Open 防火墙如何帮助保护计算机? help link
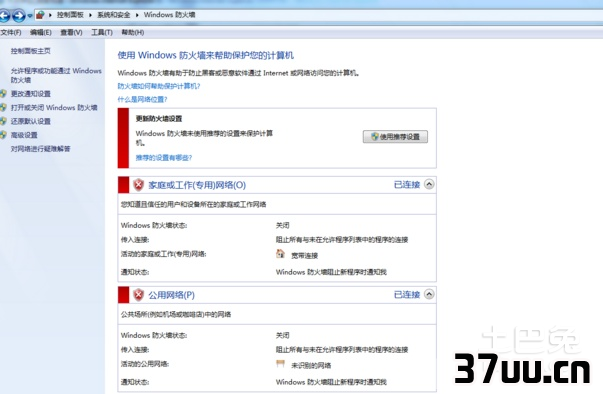 click(159, 86)
